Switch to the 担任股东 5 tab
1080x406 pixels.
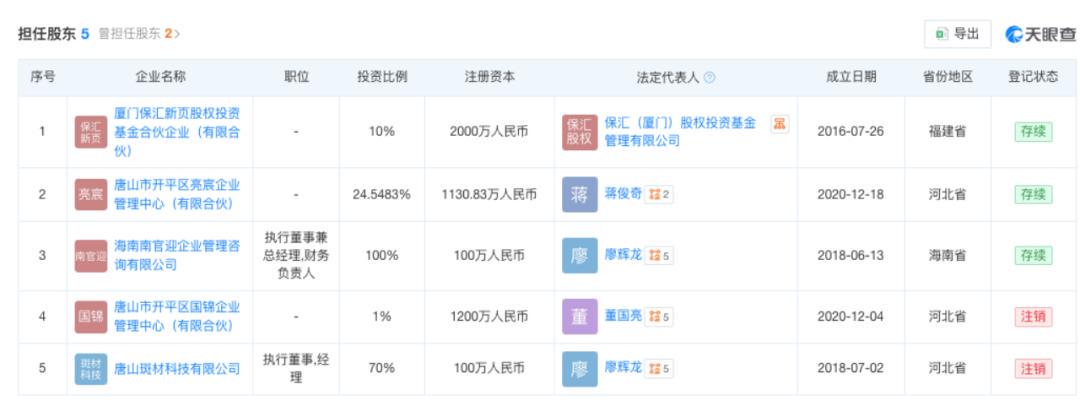[54, 34]
